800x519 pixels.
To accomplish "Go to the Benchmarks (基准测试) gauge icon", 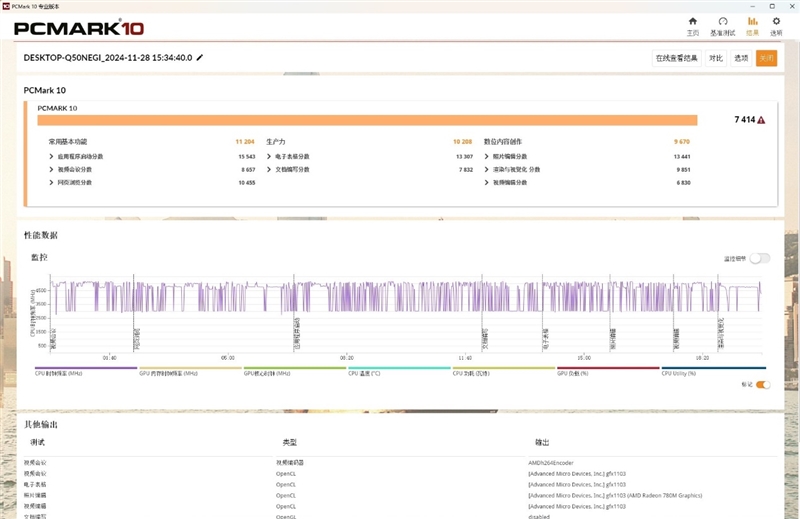I will pyautogui.click(x=722, y=22).
